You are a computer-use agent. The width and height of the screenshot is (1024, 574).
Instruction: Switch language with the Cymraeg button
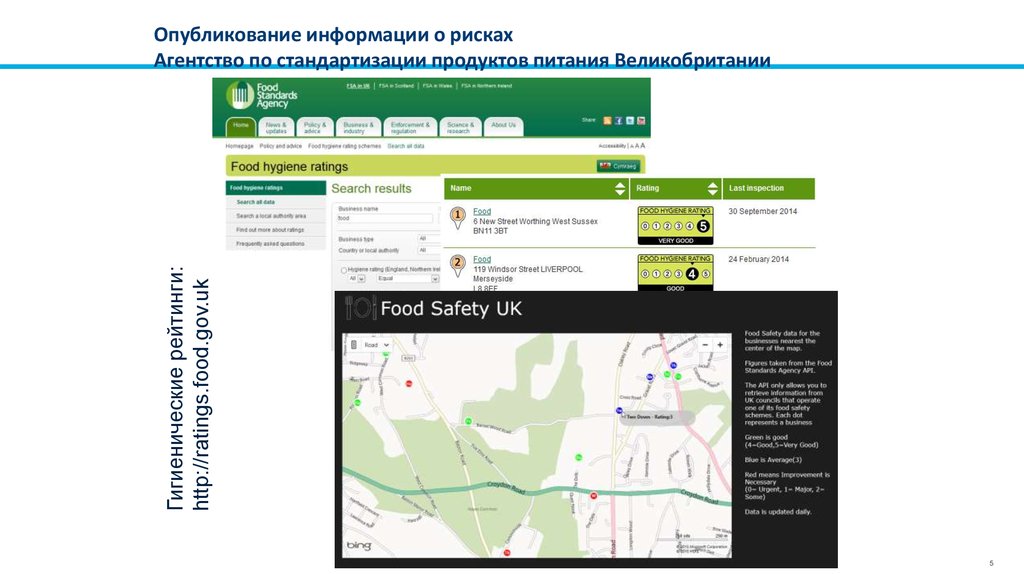(x=618, y=166)
